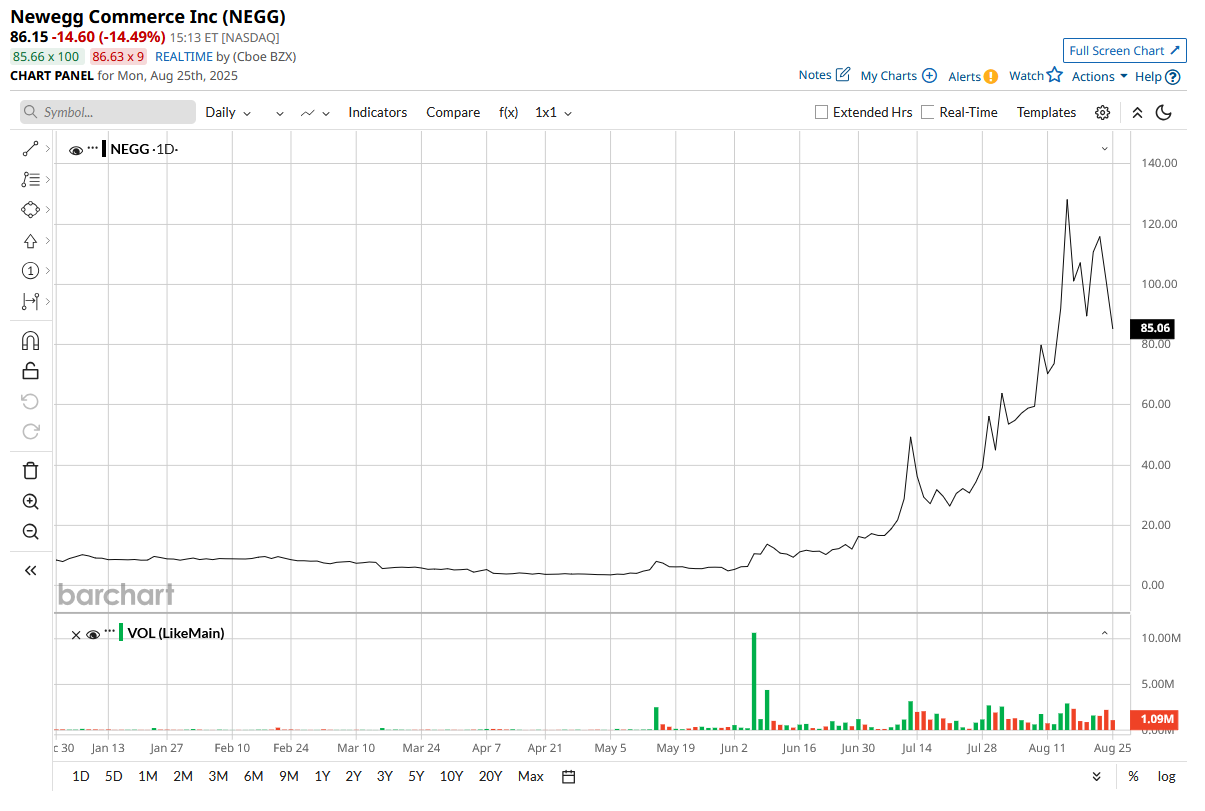Zoom in with the magnifier plus

[30, 501]
